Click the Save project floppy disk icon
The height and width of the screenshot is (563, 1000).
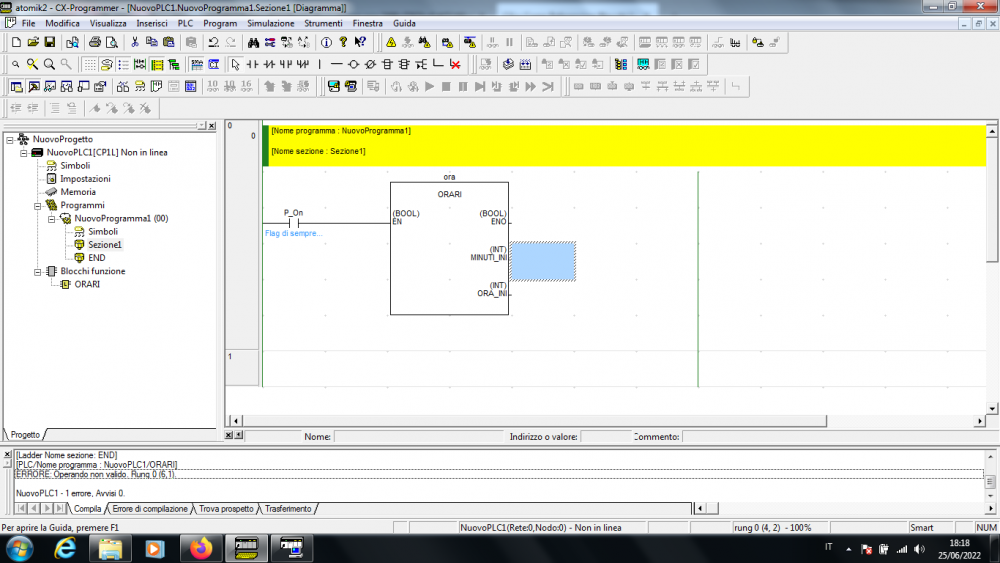(50, 42)
